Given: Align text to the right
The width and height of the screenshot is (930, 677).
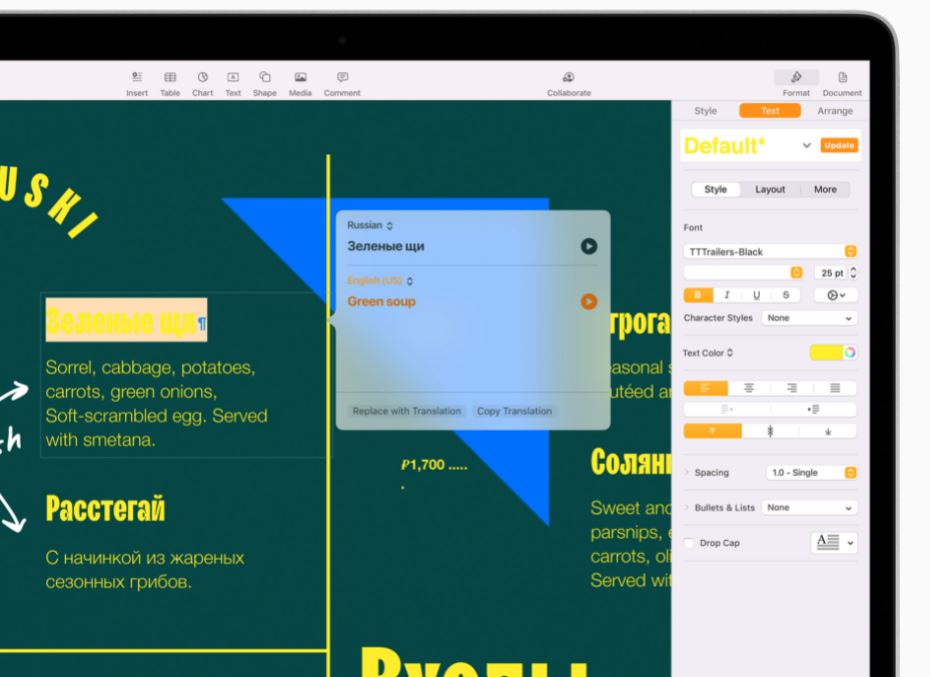Looking at the screenshot, I should point(792,388).
